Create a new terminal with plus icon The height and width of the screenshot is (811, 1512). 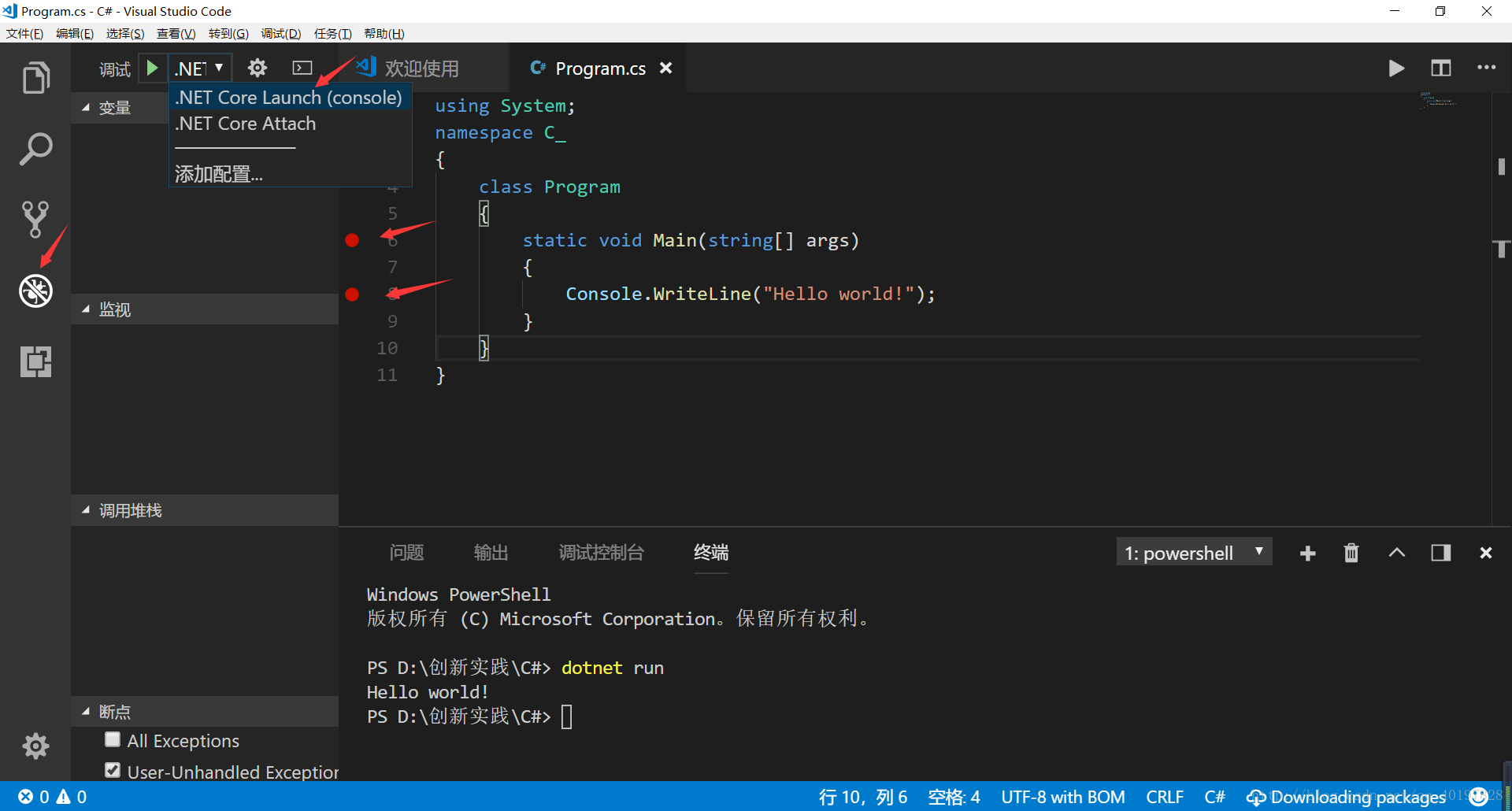click(1307, 554)
